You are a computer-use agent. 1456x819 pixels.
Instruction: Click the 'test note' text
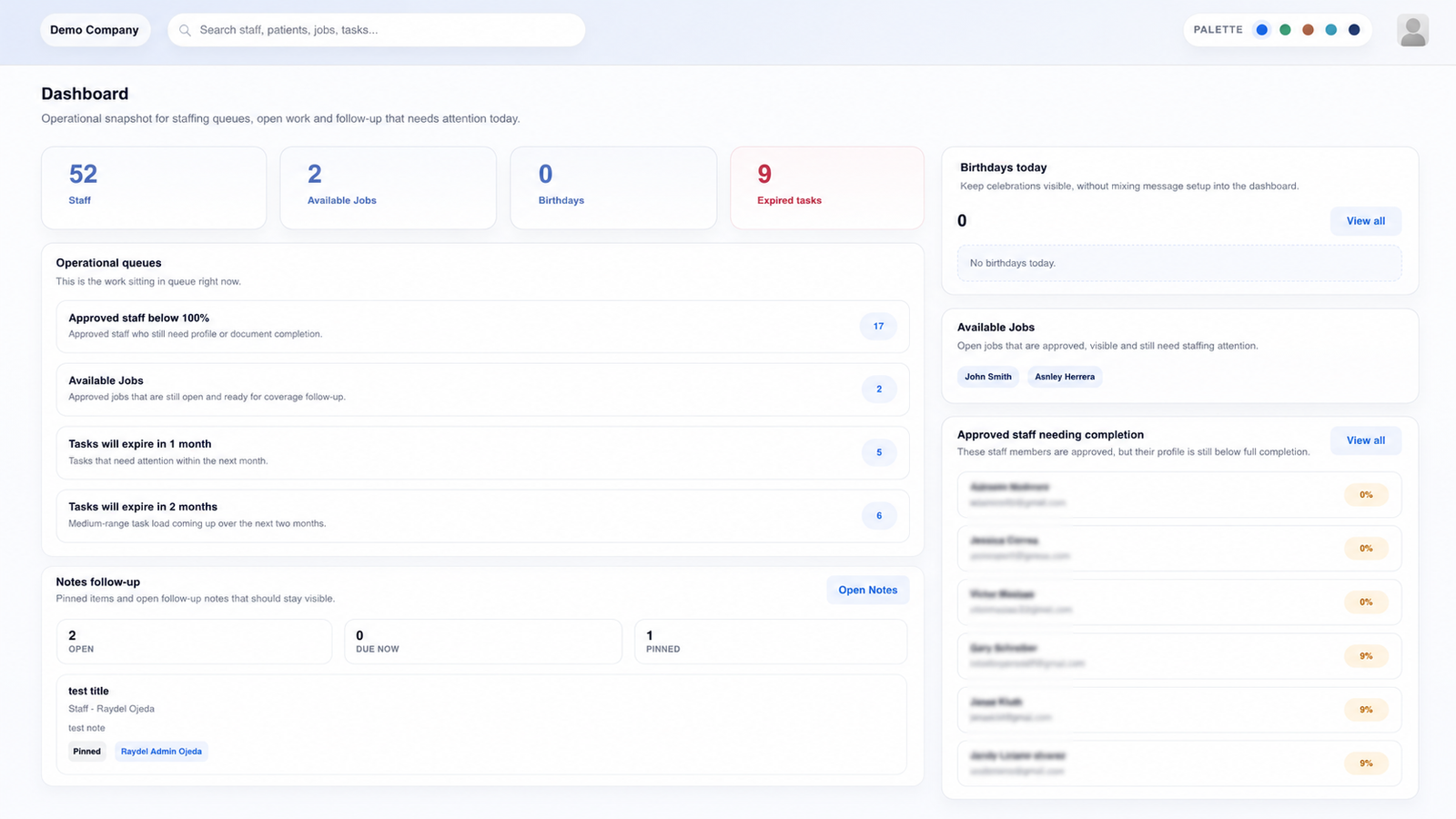(x=86, y=728)
